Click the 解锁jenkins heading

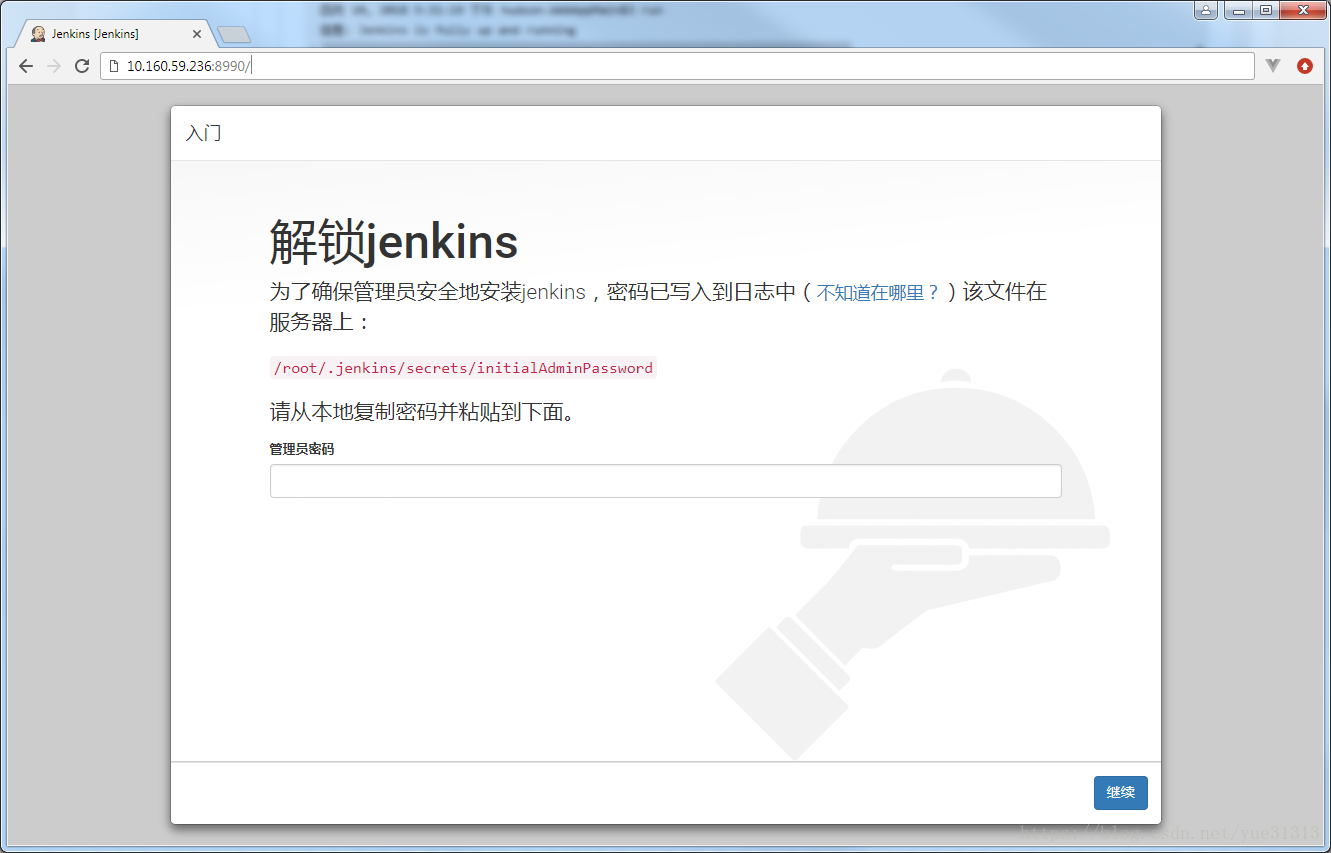coord(394,242)
